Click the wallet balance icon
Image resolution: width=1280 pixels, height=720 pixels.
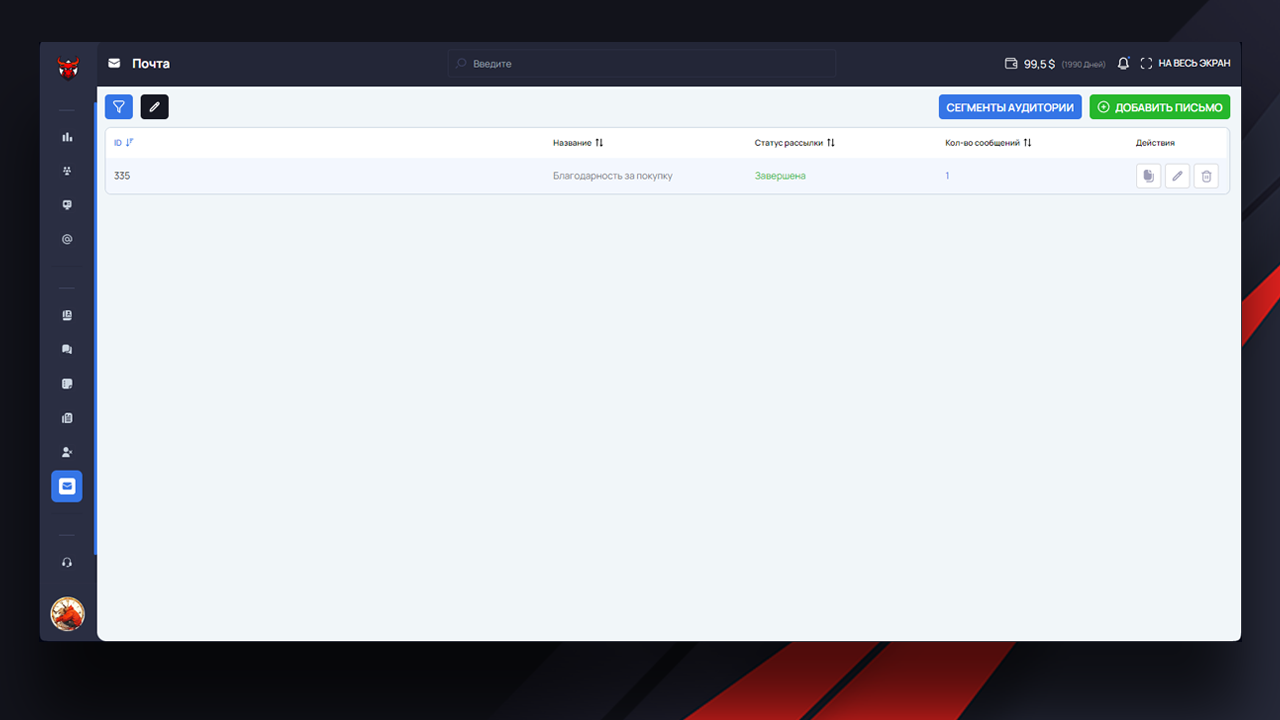[1011, 63]
